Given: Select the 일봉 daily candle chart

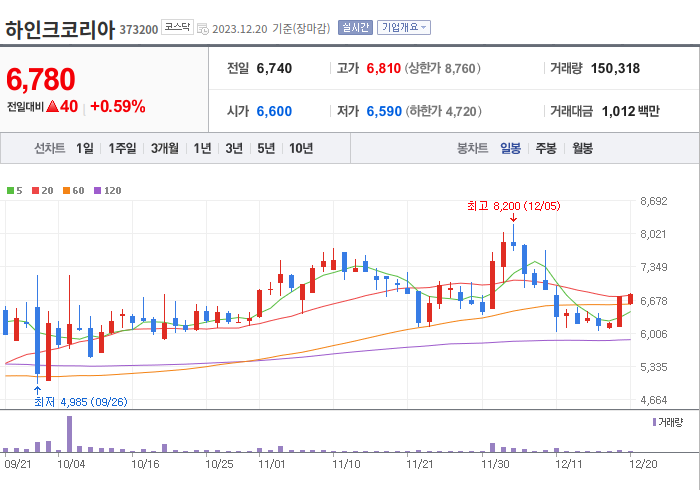Looking at the screenshot, I should pos(510,148).
